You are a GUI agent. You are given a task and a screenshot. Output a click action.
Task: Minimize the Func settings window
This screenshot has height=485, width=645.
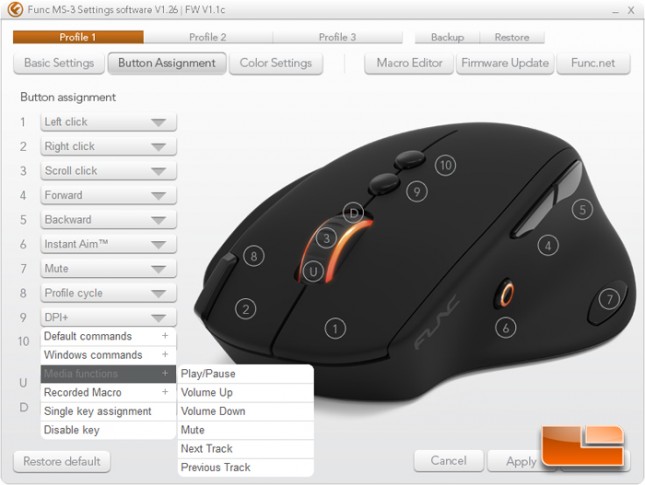tap(615, 11)
